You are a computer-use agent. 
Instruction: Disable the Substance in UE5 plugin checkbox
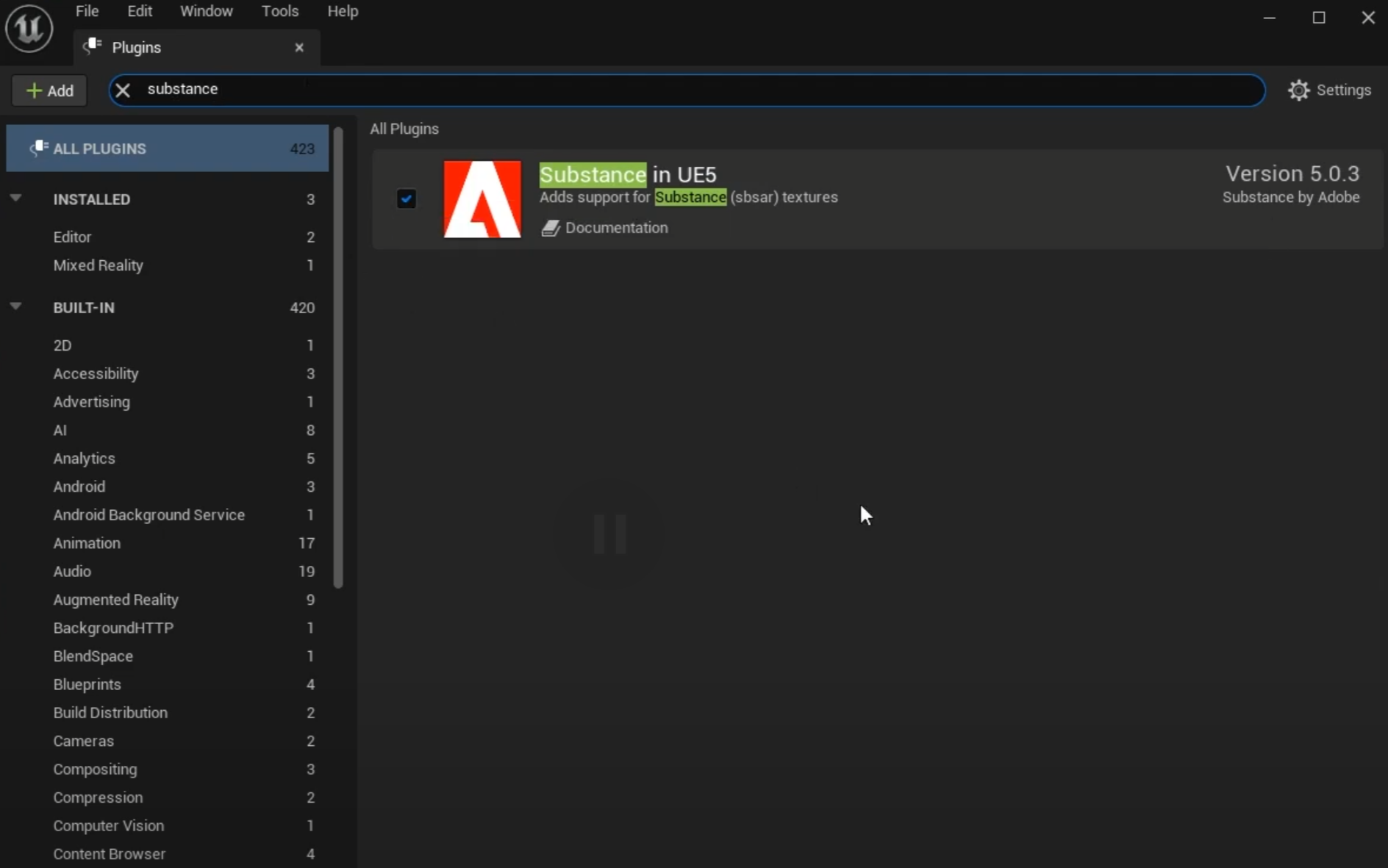(407, 198)
